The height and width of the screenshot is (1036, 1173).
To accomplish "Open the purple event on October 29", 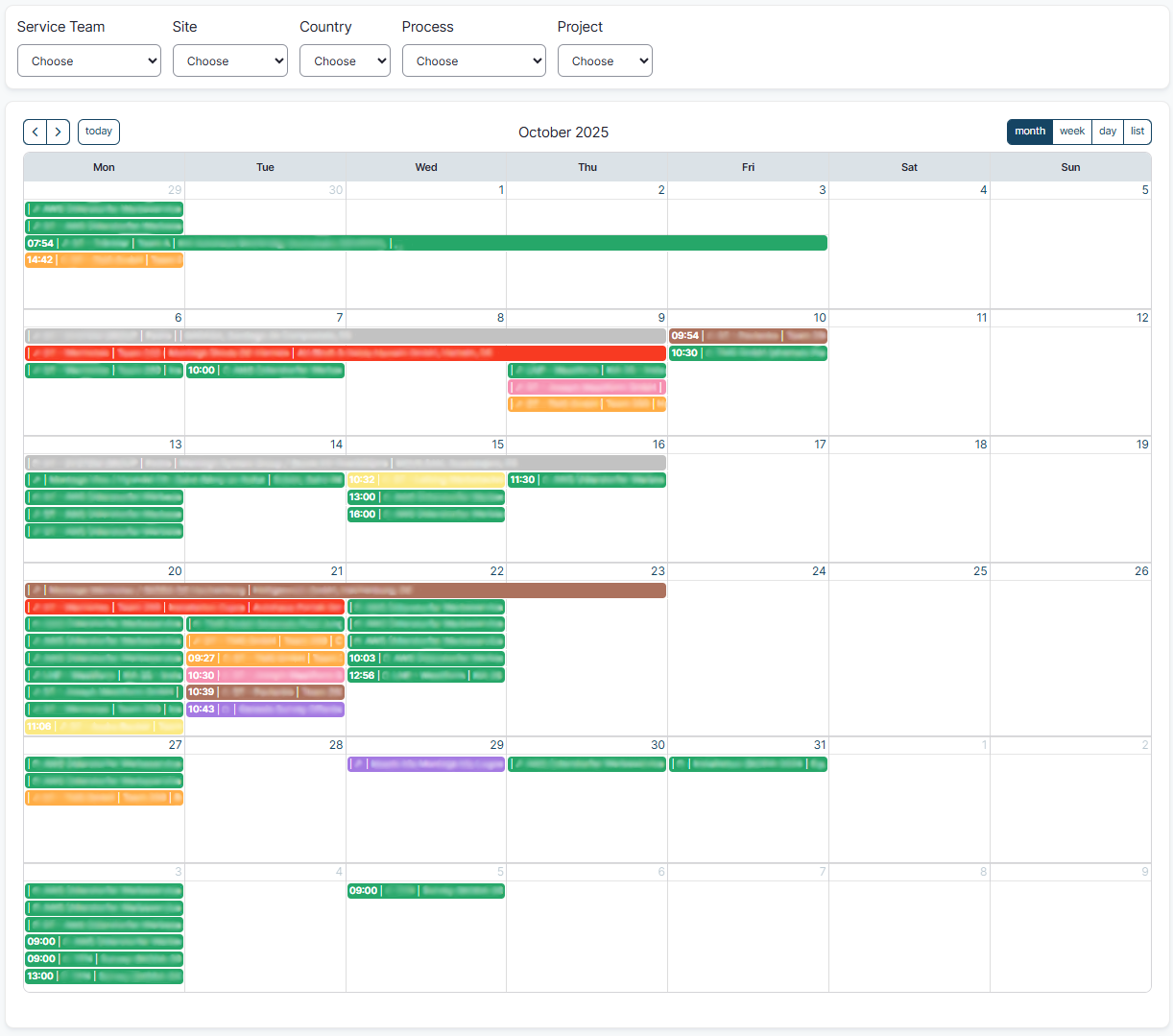I will (x=426, y=764).
